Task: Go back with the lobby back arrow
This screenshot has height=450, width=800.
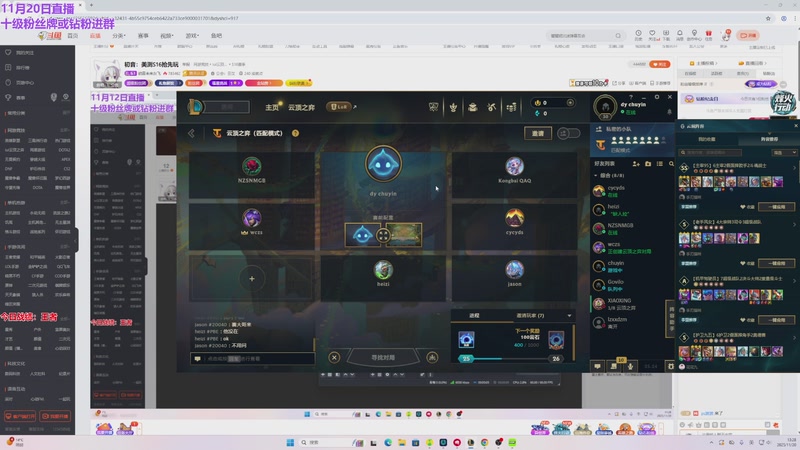Action: [x=191, y=133]
